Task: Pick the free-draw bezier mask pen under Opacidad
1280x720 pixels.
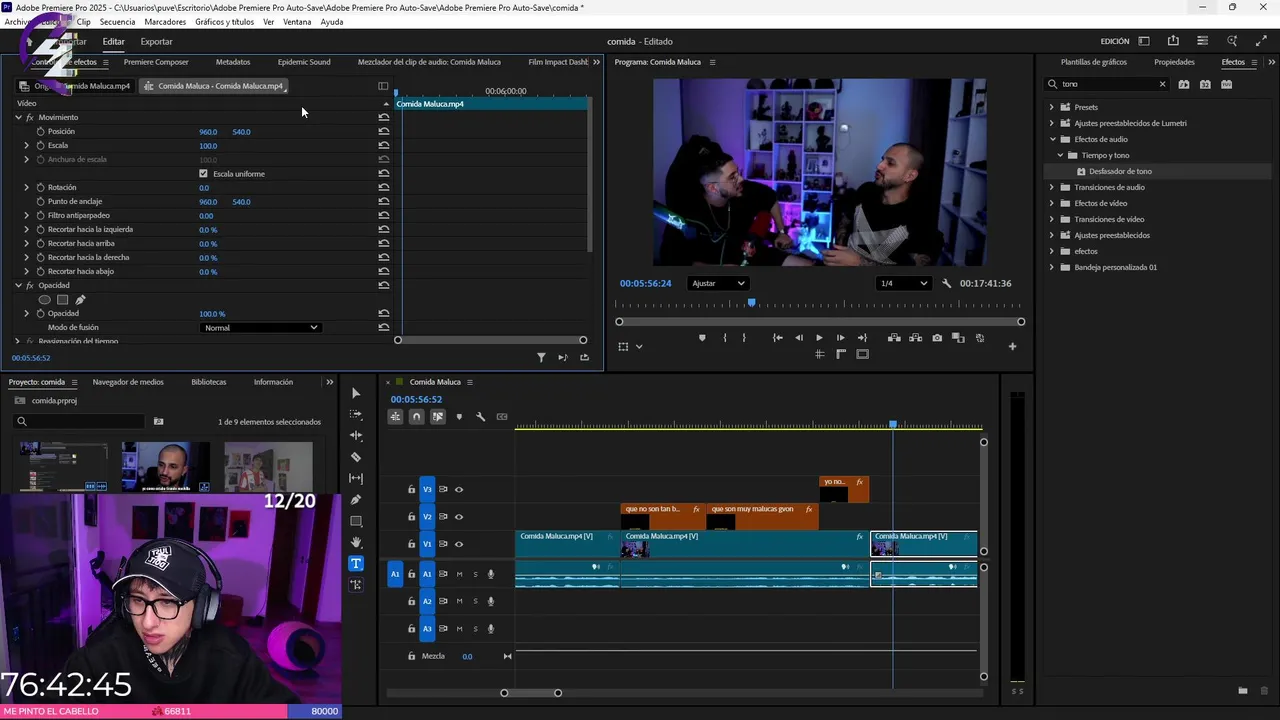Action: (x=80, y=299)
